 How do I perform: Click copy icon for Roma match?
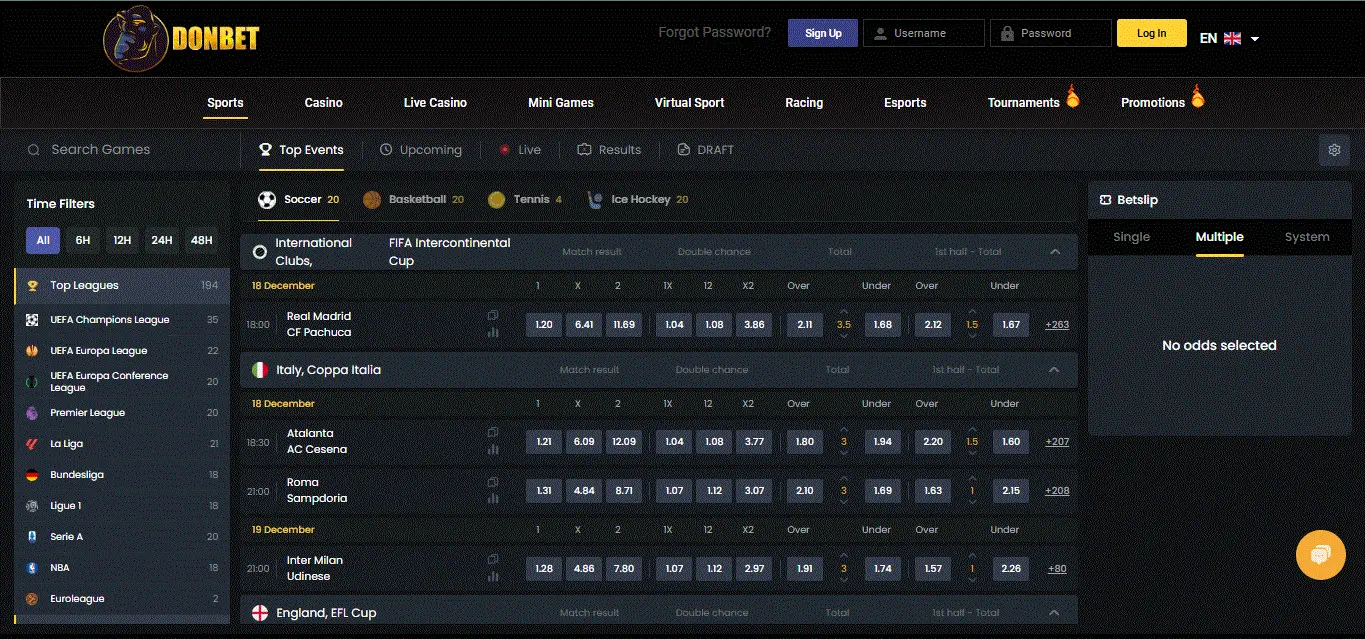[493, 482]
